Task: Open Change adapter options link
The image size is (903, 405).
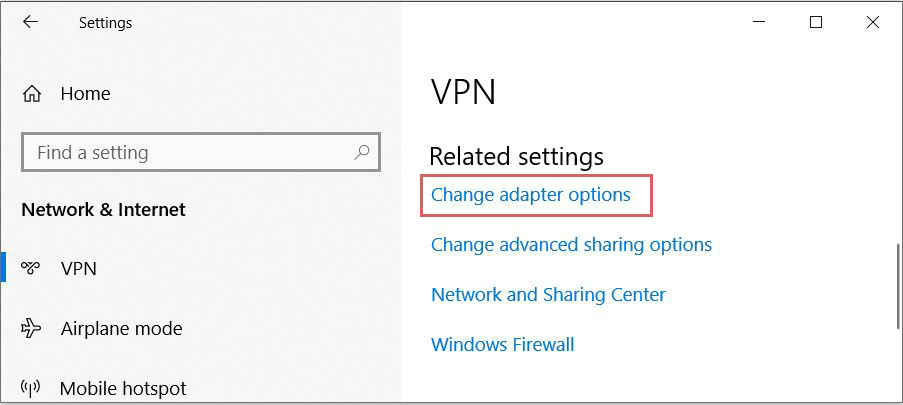Action: coord(530,195)
